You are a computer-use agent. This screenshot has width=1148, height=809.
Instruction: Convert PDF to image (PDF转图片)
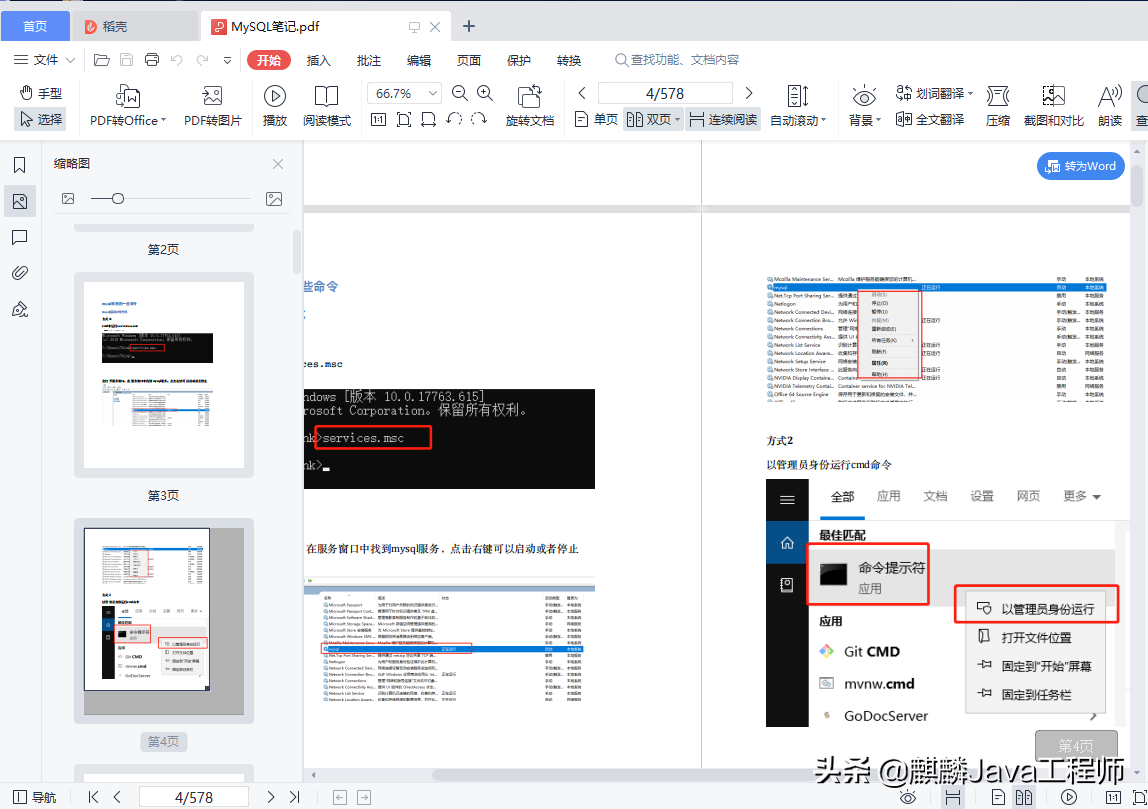click(x=212, y=106)
